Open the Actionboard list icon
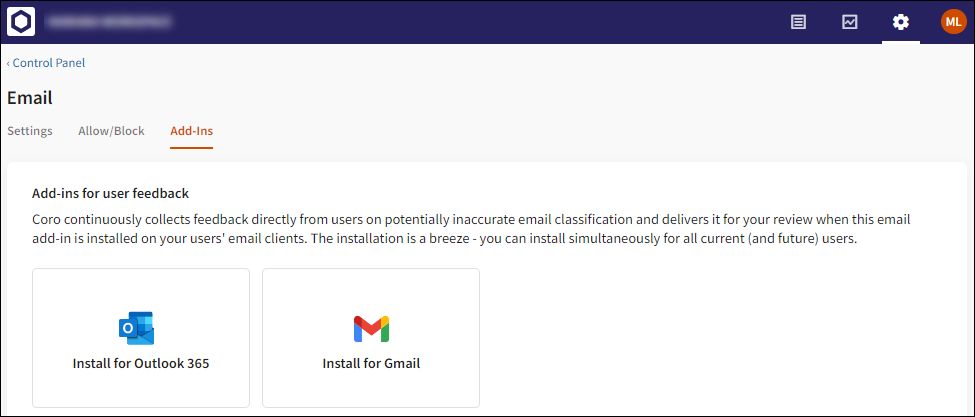 [798, 22]
